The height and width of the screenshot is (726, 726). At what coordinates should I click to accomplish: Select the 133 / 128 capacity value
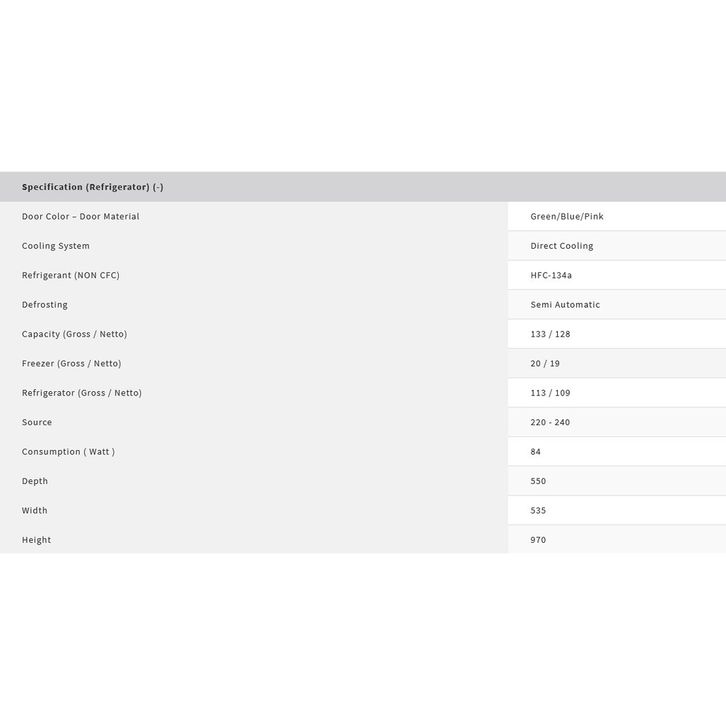[x=550, y=334]
